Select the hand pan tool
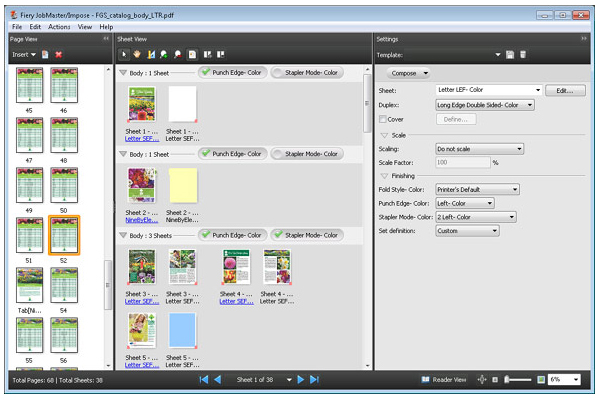The image size is (600, 400). (138, 53)
